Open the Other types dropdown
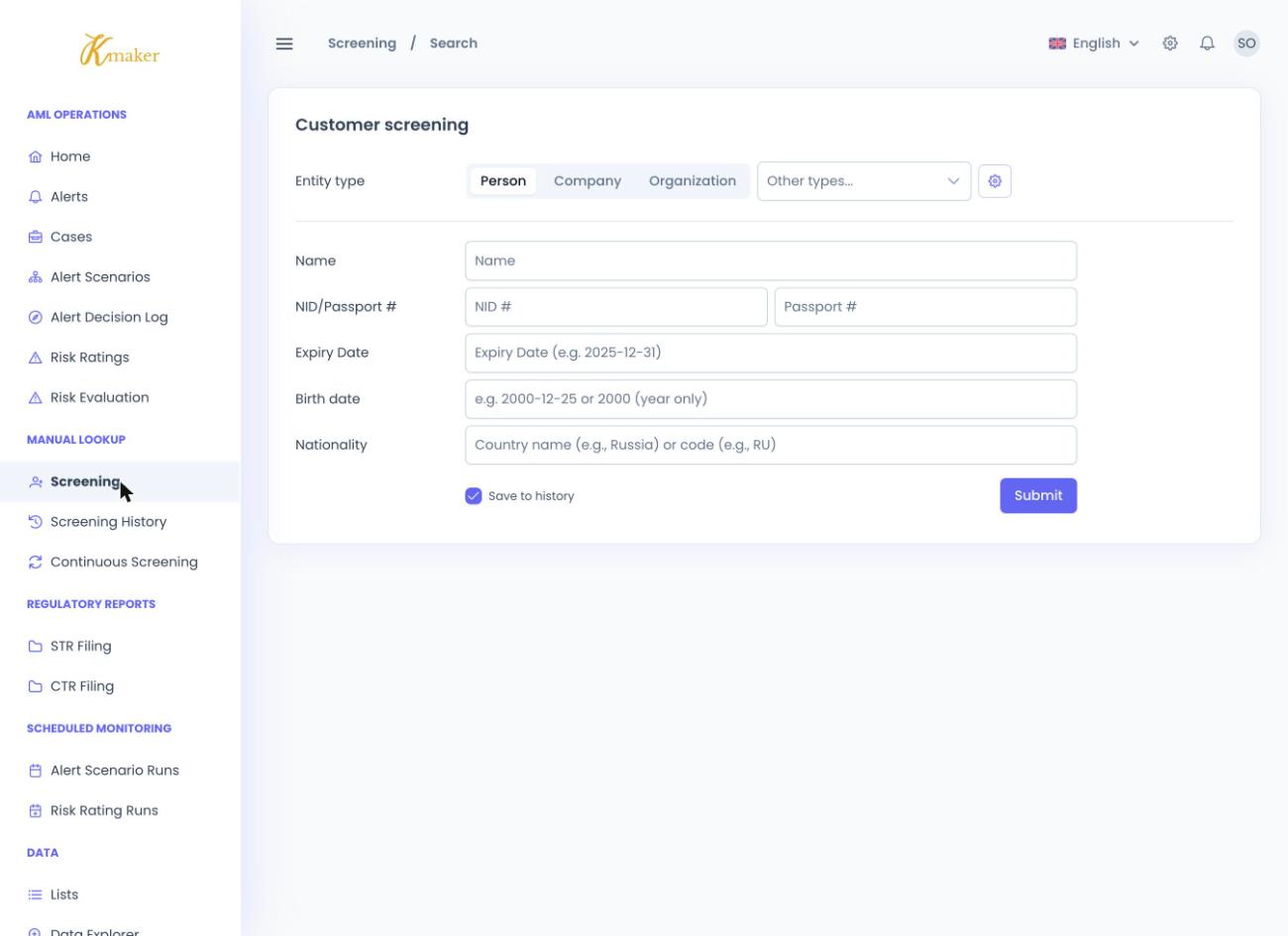1288x936 pixels. click(864, 181)
